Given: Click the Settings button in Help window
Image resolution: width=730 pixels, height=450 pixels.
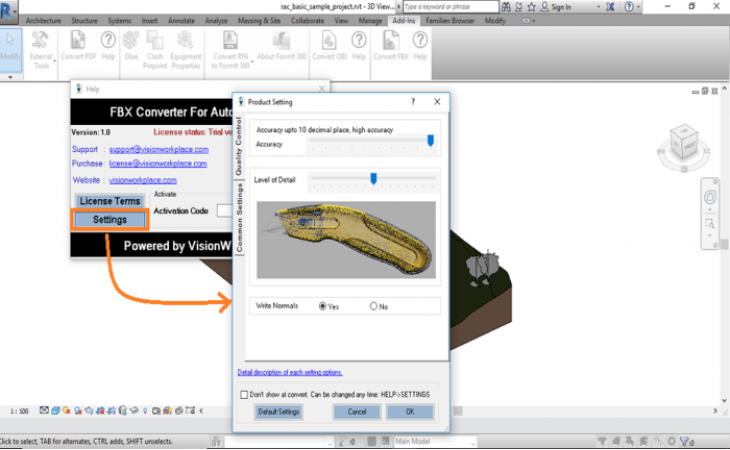Looking at the screenshot, I should click(110, 220).
